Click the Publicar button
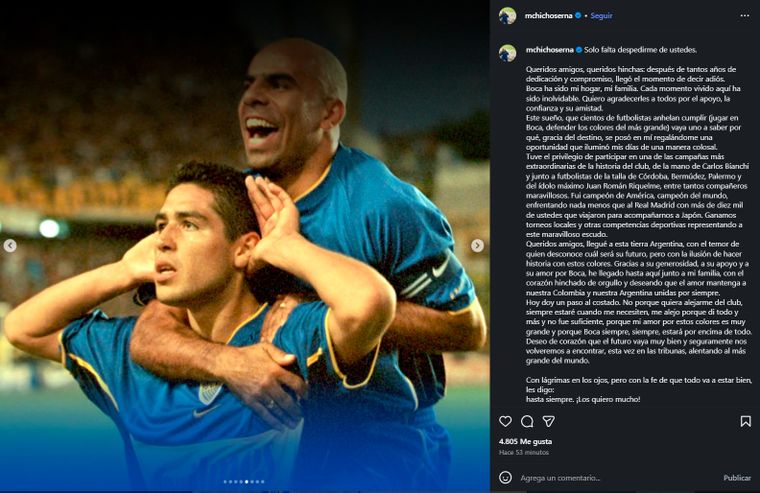This screenshot has height=493, width=760. pyautogui.click(x=737, y=478)
